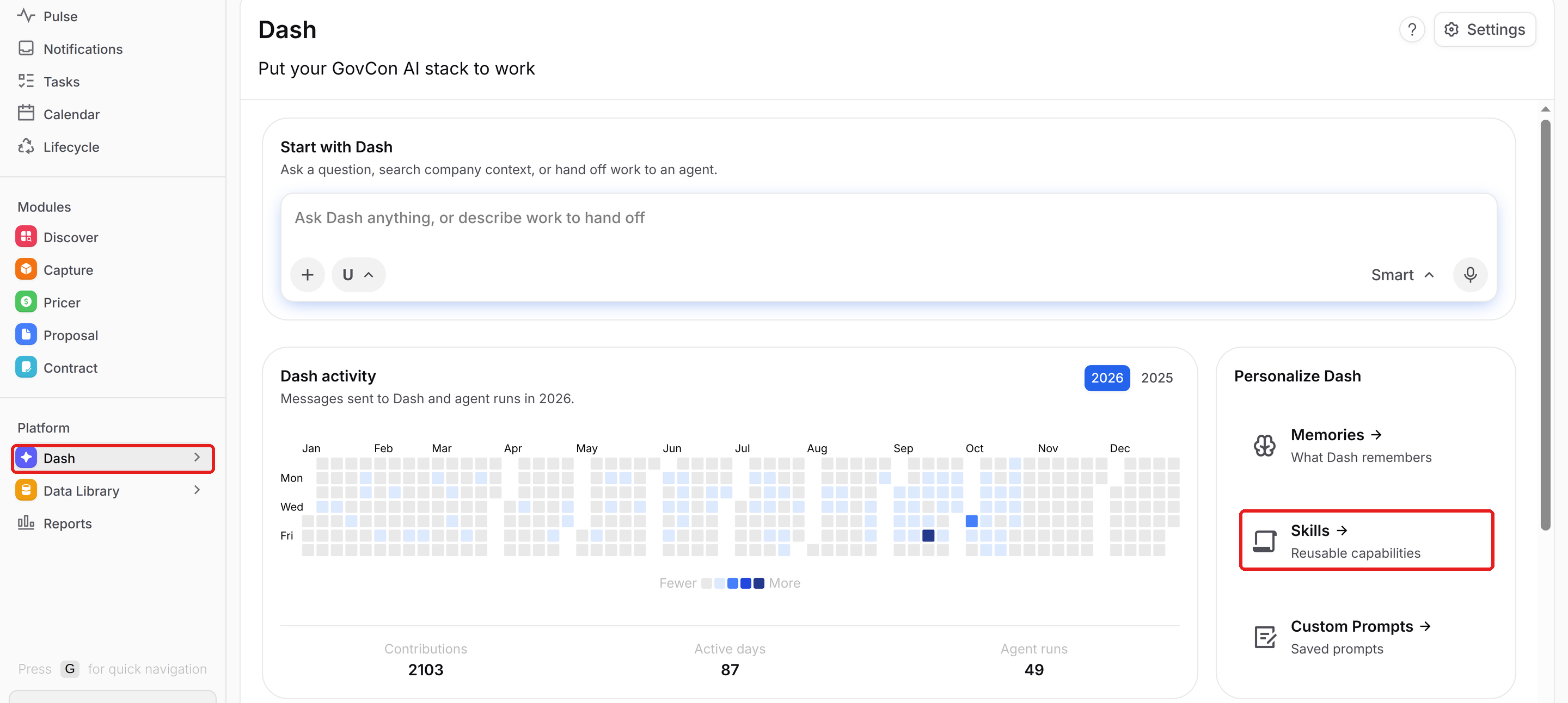Click the Custom Prompts edit icon
This screenshot has width=1568, height=703.
[x=1264, y=637]
